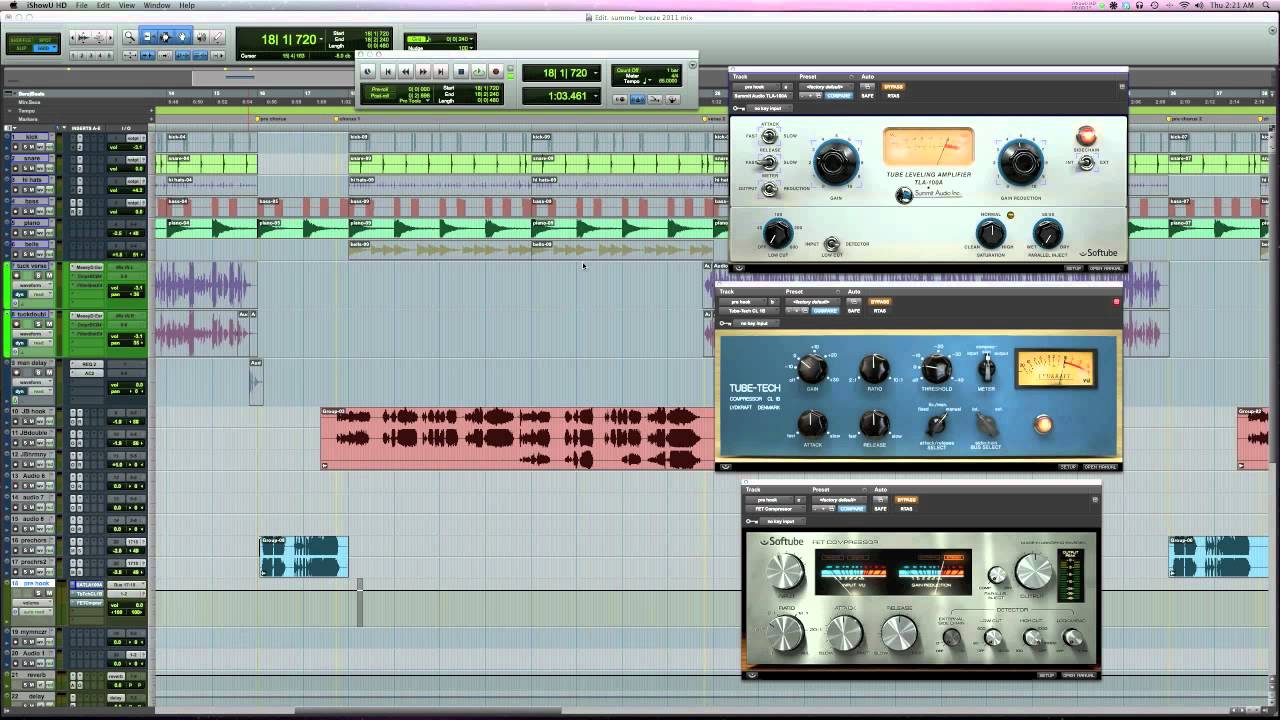Screen dimensions: 1280x720
Task: Click COMPARE on Tube-Tech CL 1B plugin
Action: [825, 311]
